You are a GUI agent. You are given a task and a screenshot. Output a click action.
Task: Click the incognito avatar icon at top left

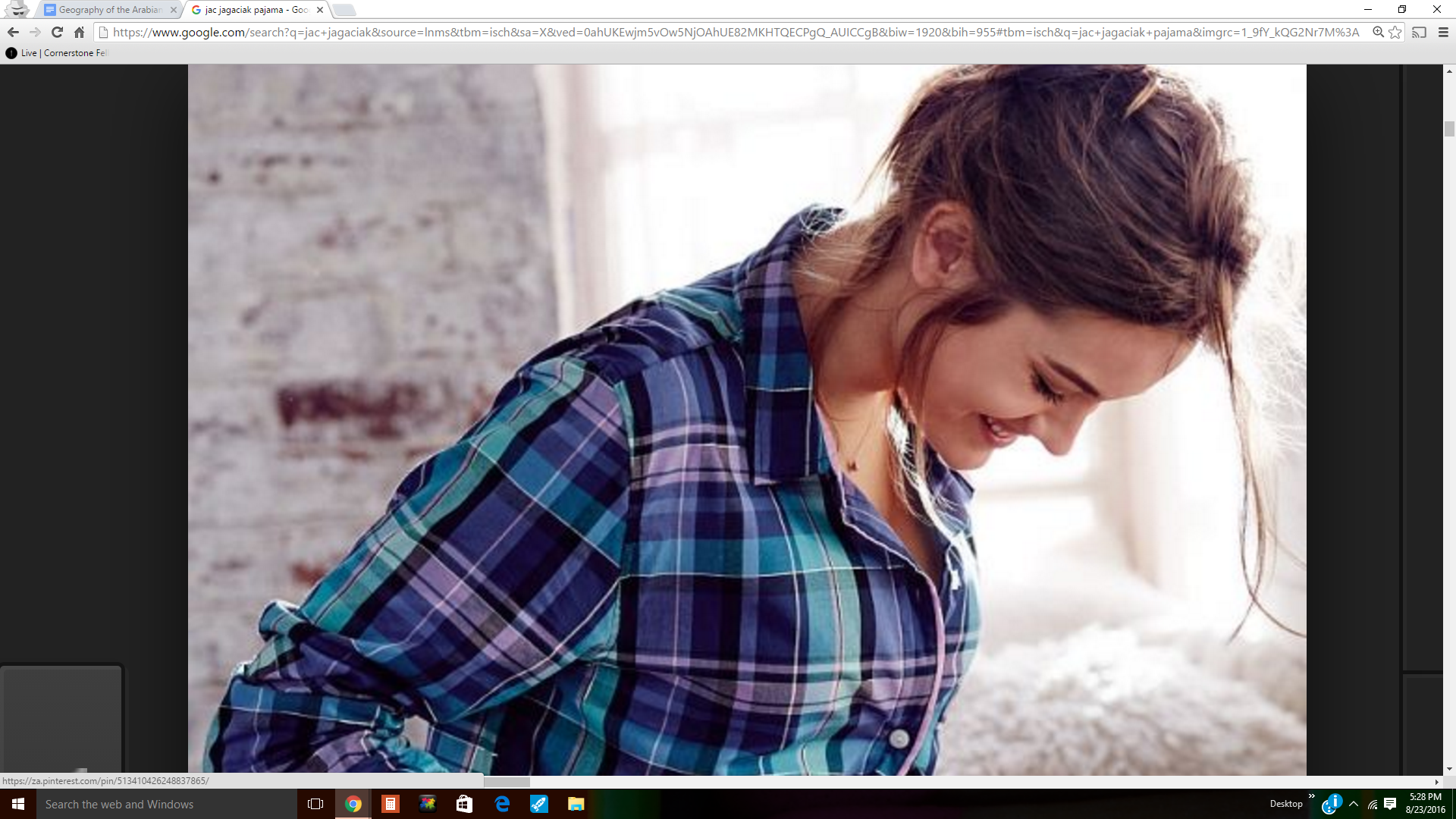click(17, 9)
